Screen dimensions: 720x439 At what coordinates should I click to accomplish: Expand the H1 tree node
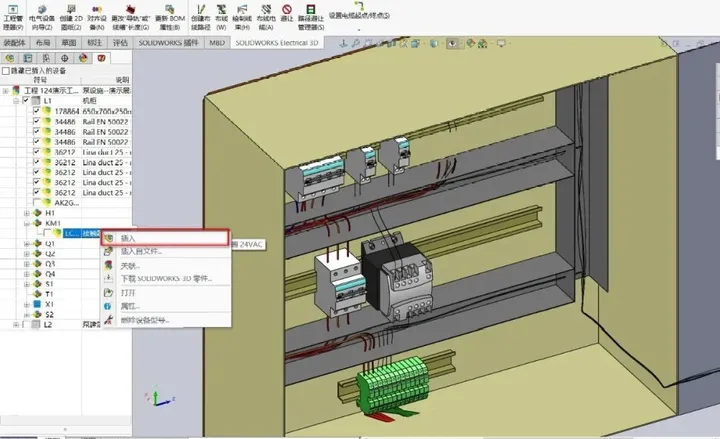[26, 213]
